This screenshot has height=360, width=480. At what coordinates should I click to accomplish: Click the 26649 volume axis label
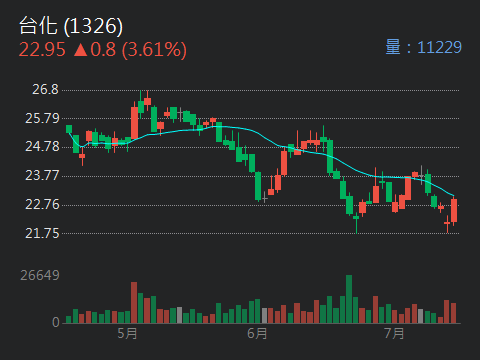[40, 275]
